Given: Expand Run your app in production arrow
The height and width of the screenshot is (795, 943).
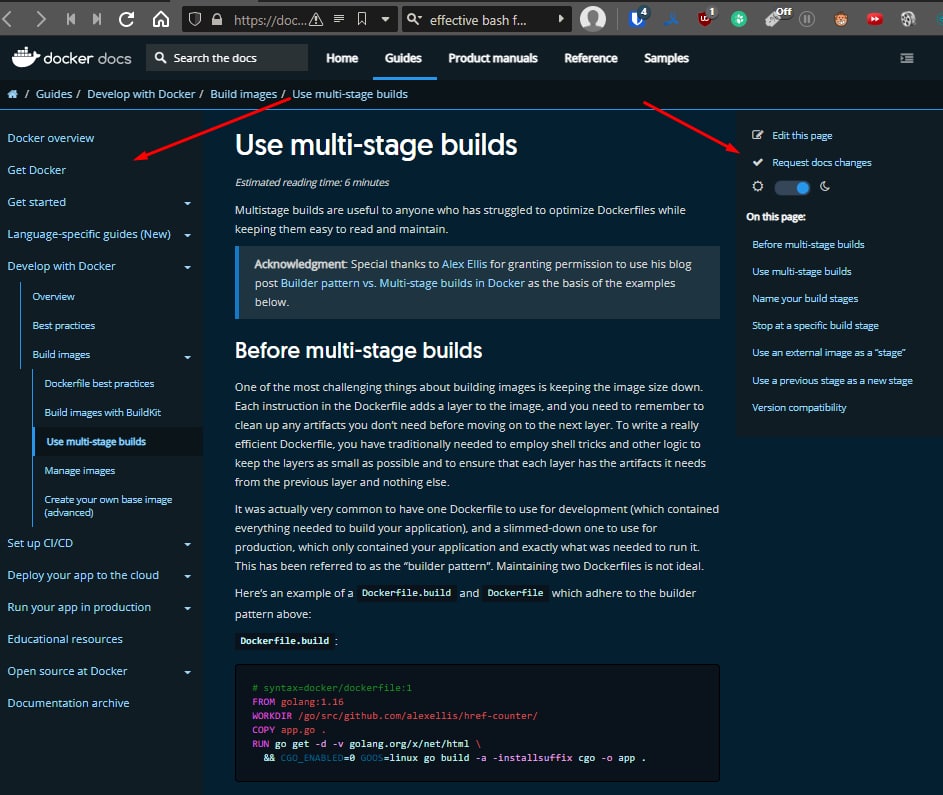Looking at the screenshot, I should (x=188, y=608).
